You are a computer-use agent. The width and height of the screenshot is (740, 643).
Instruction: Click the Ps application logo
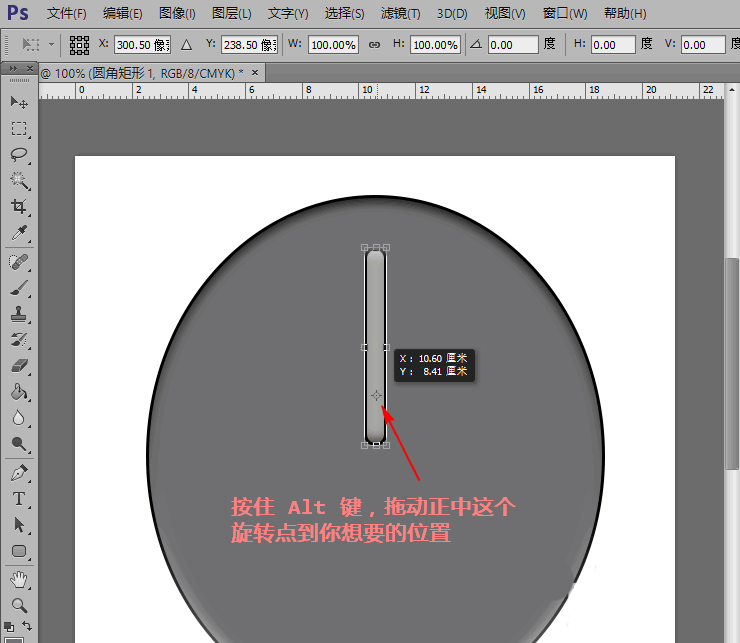click(x=17, y=13)
